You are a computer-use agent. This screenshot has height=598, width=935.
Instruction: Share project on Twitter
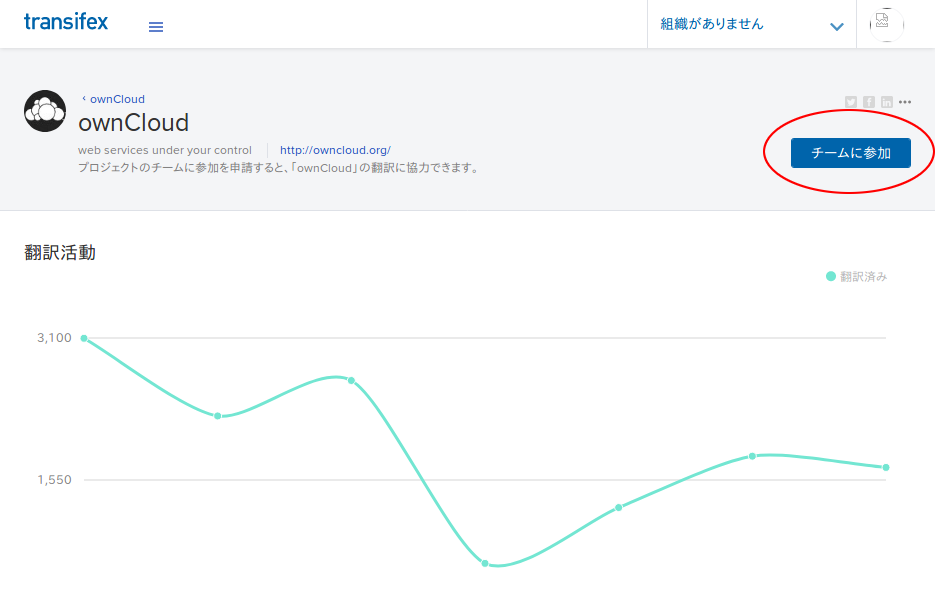[851, 102]
